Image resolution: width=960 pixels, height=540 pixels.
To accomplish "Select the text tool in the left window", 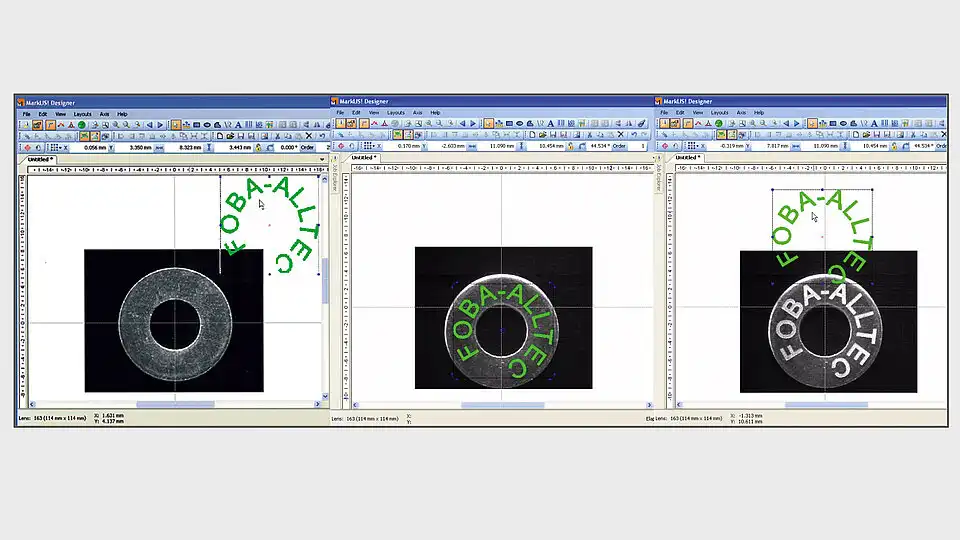I will coord(237,125).
